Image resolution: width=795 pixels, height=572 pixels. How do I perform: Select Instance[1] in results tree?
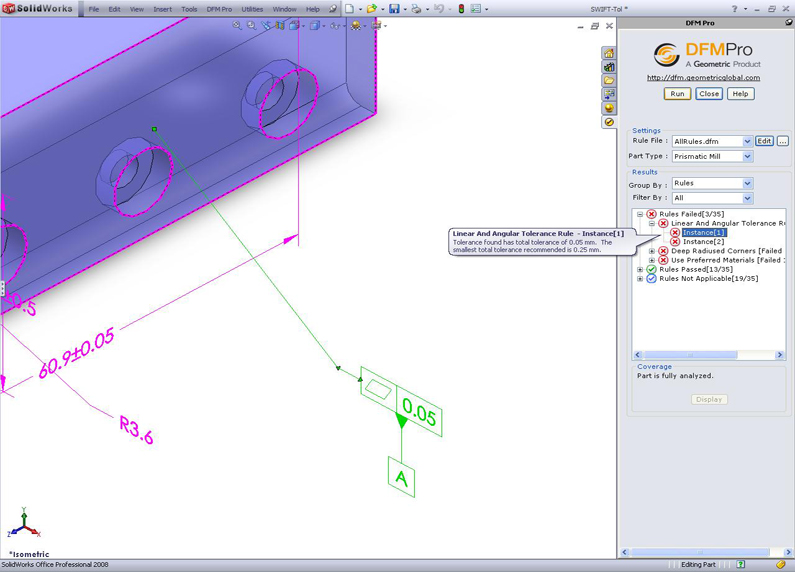[x=704, y=233]
